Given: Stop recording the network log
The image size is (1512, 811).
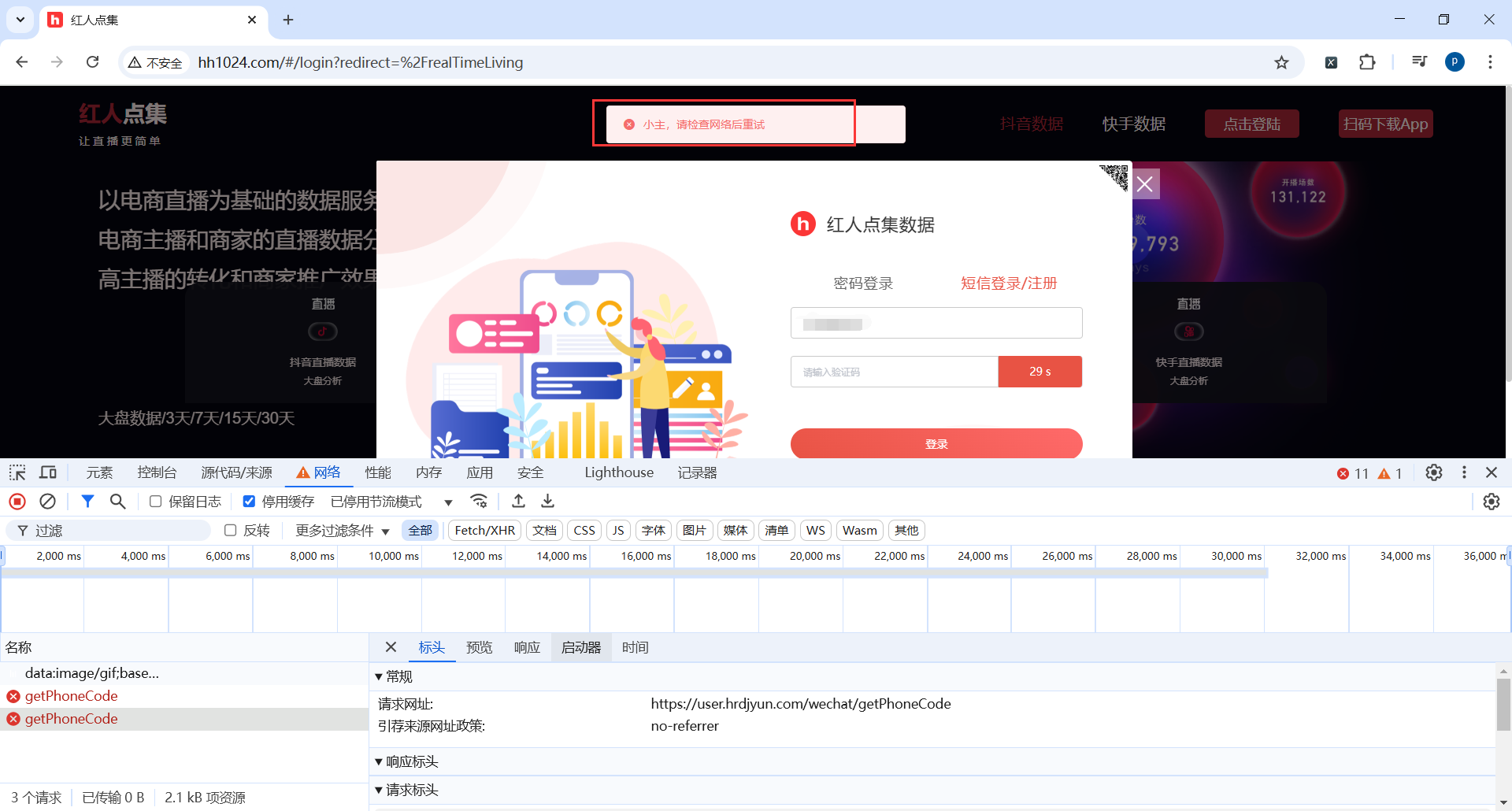Looking at the screenshot, I should 17,502.
